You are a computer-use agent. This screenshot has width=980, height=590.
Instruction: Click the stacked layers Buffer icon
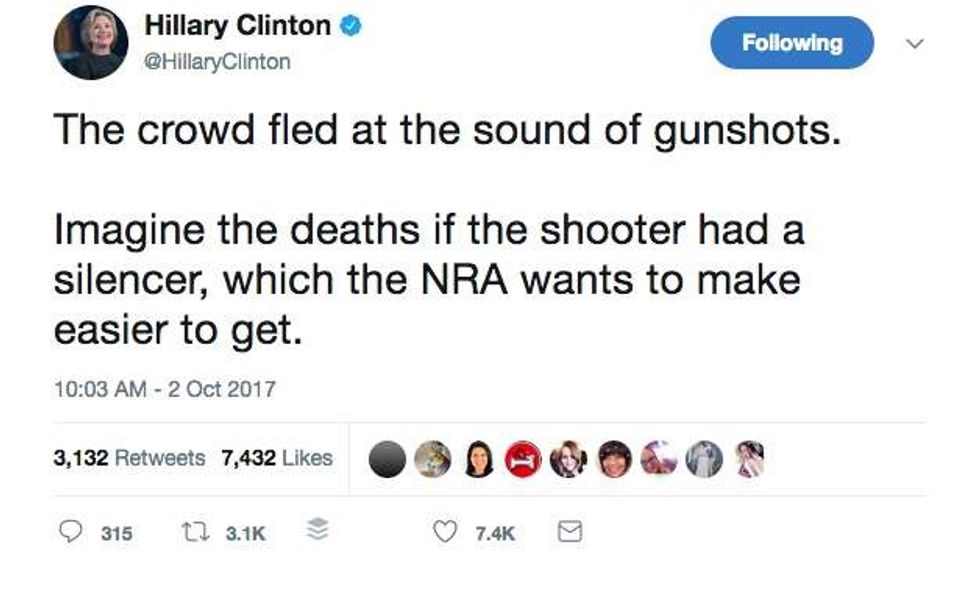tap(315, 533)
